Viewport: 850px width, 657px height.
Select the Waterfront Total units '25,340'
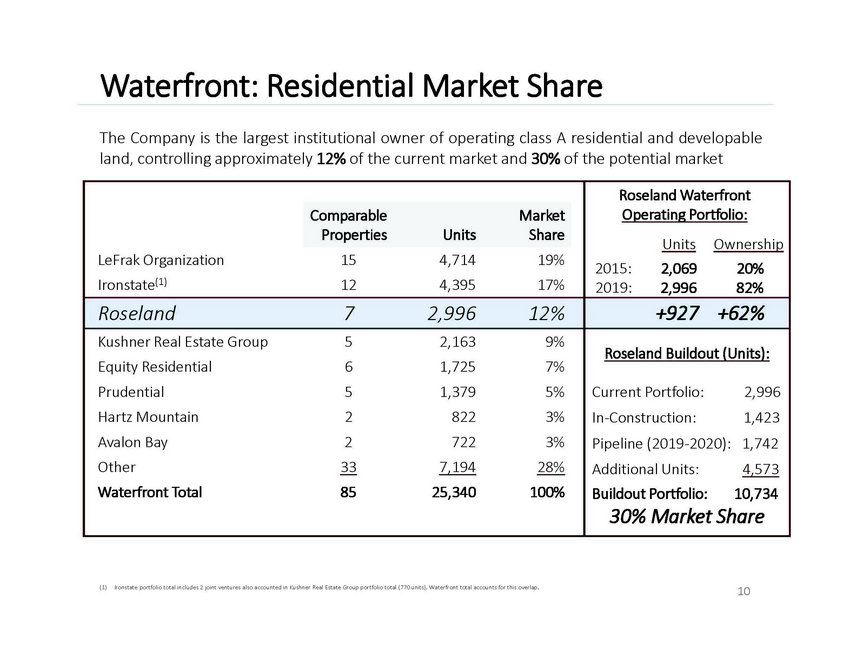point(454,492)
